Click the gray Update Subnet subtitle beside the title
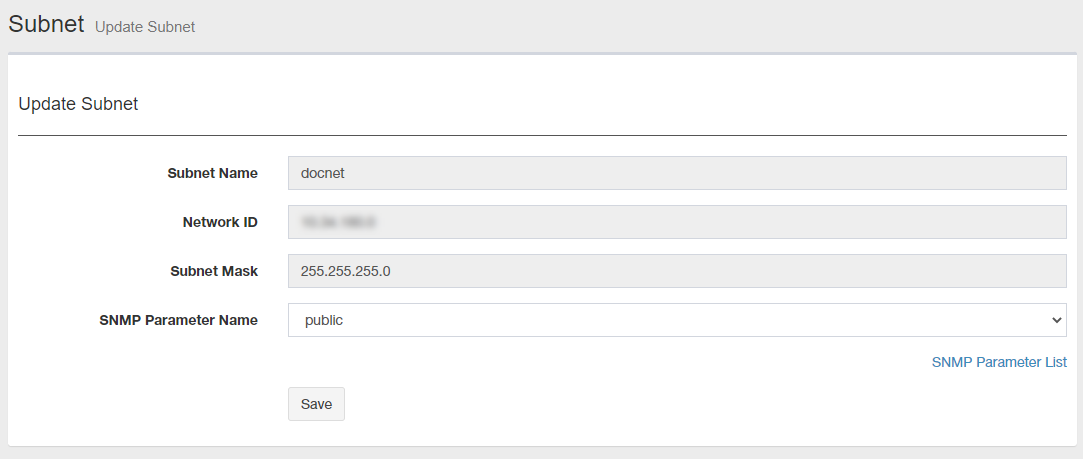Viewport: 1083px width, 459px height. point(145,27)
